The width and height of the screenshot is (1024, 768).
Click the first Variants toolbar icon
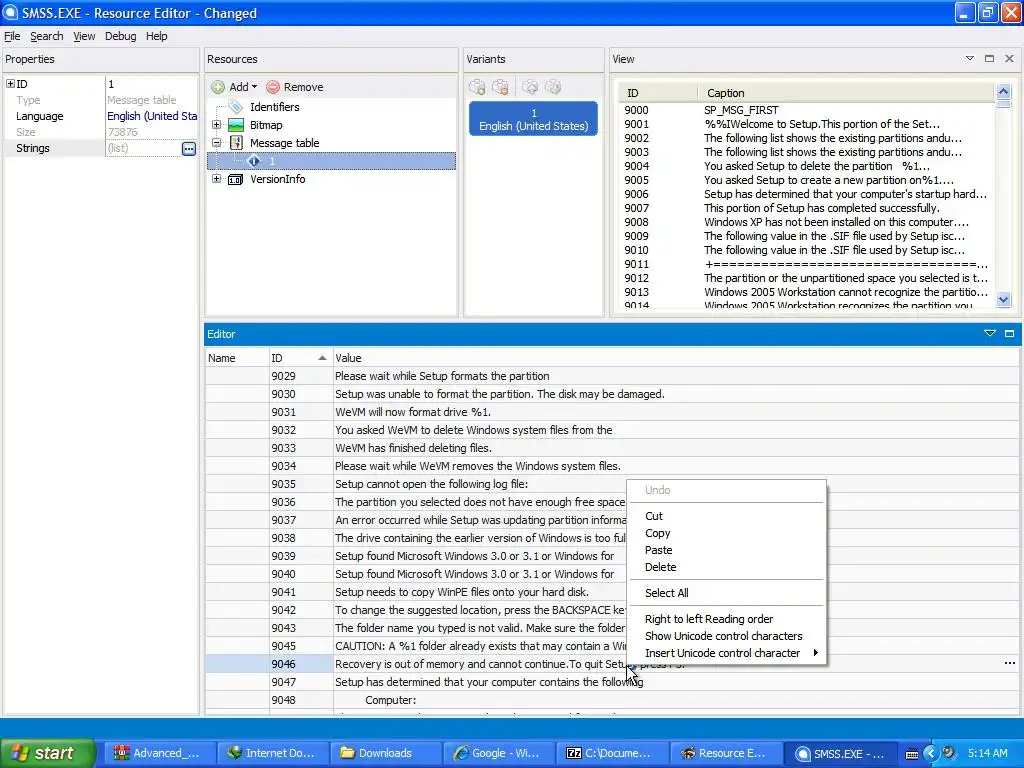click(477, 87)
